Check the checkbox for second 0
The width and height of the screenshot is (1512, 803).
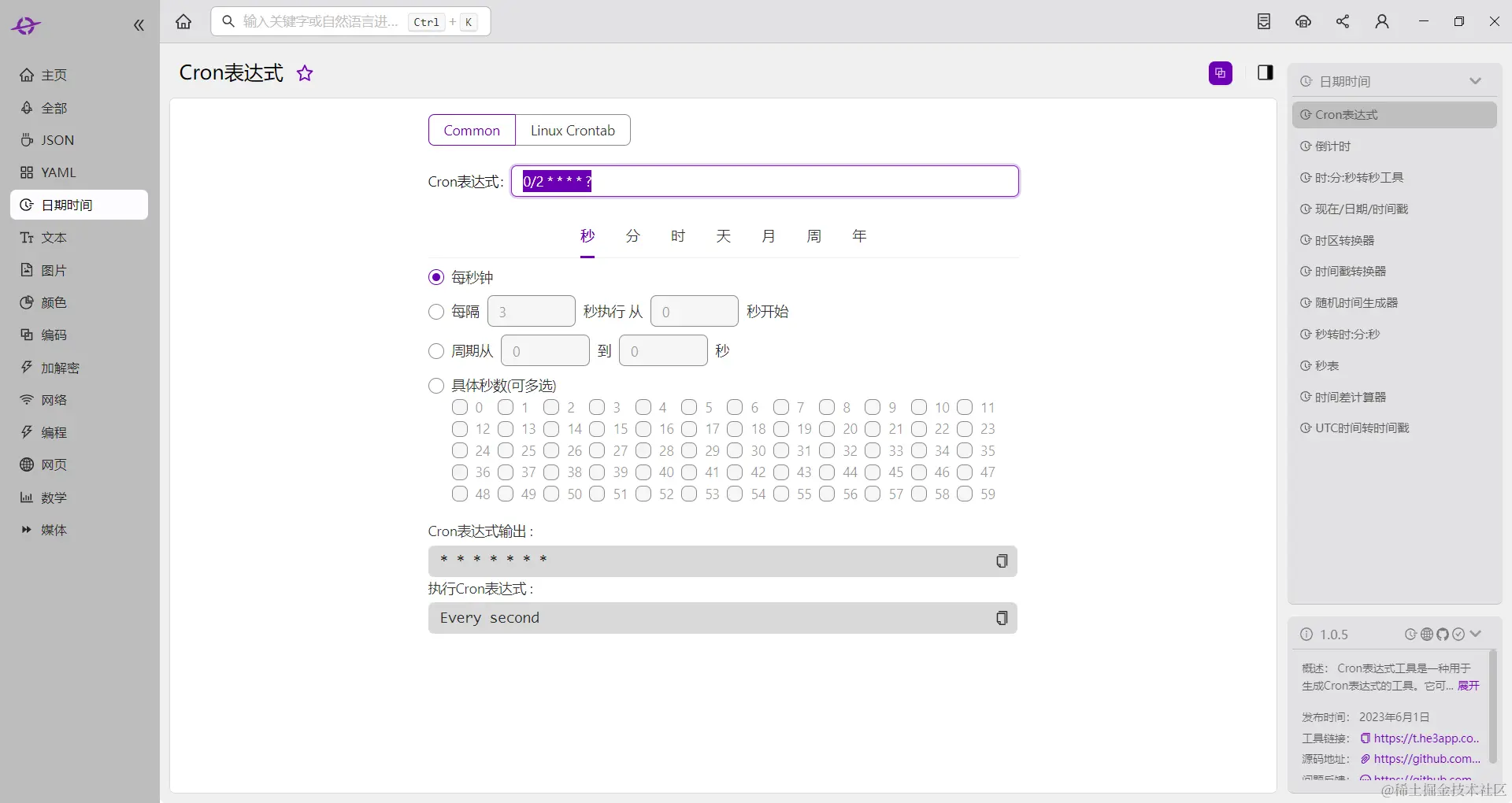tap(460, 407)
